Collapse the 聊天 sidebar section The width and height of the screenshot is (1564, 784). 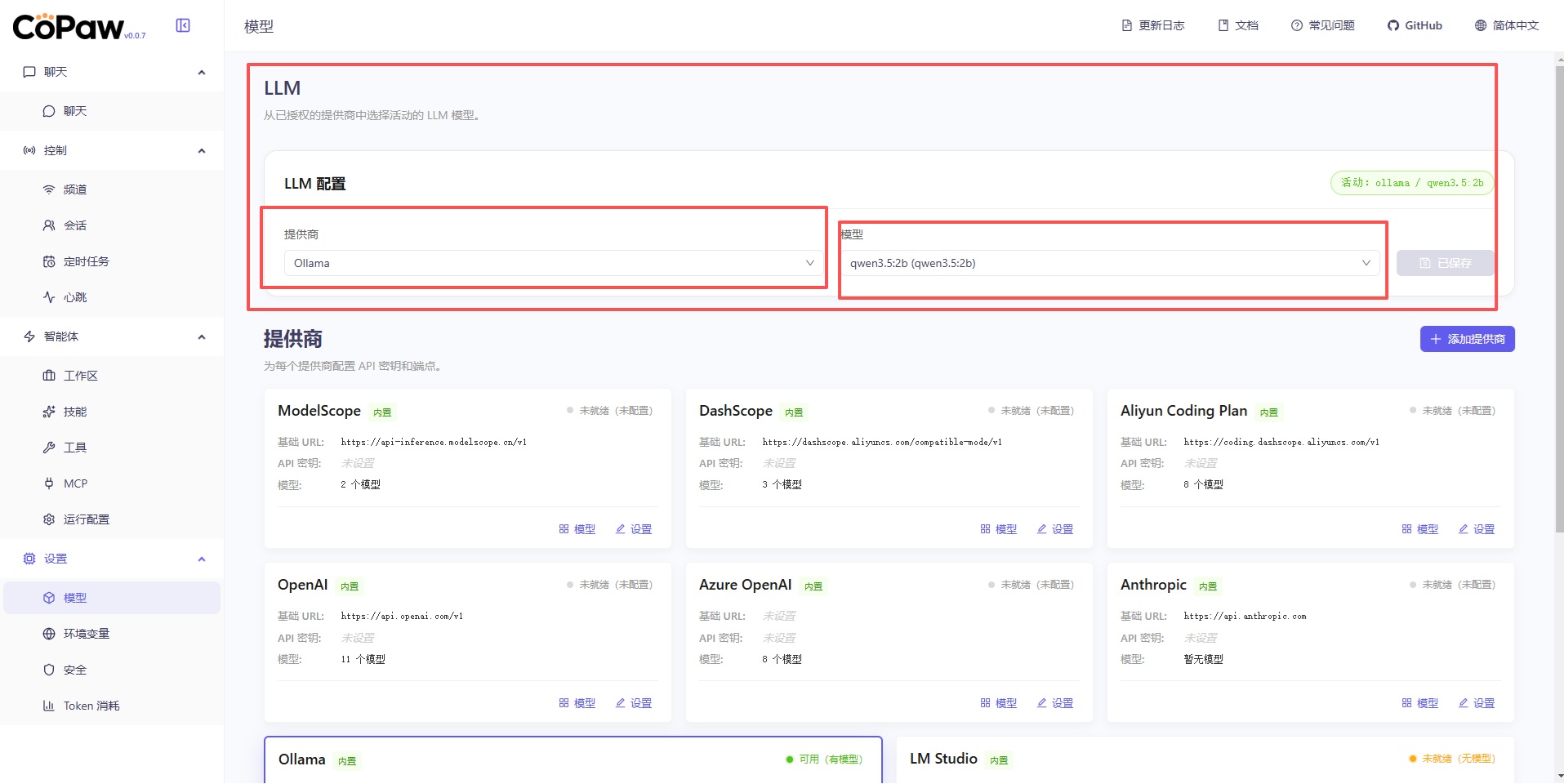[201, 72]
